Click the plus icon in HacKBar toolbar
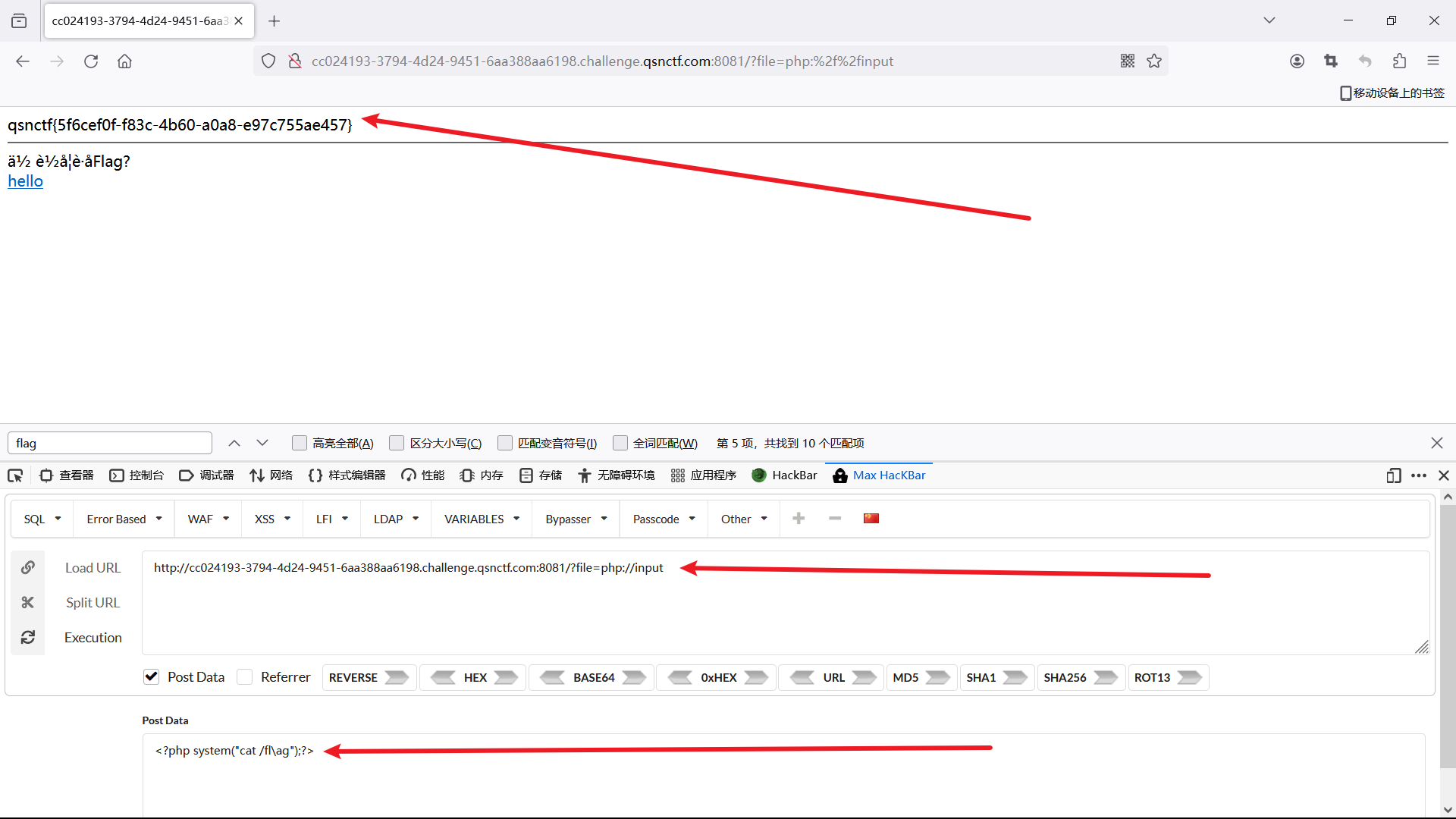This screenshot has height=819, width=1456. coord(799,519)
